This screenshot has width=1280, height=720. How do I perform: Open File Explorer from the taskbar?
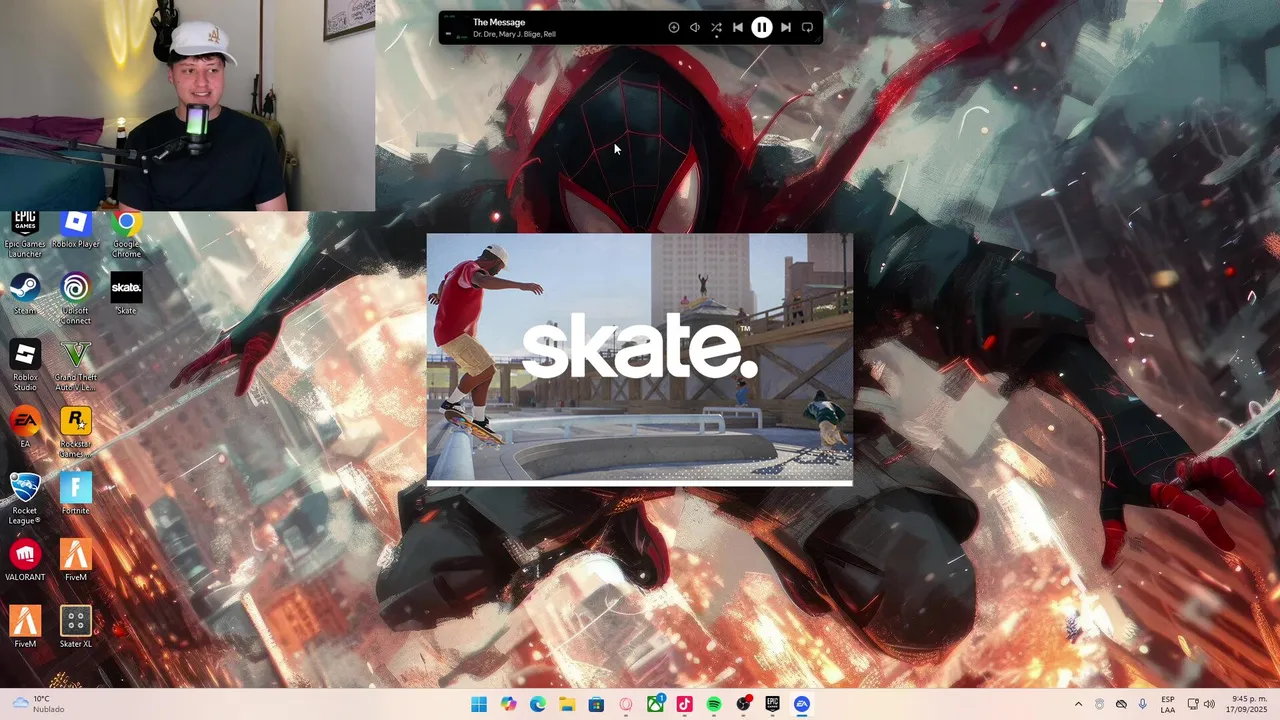567,704
